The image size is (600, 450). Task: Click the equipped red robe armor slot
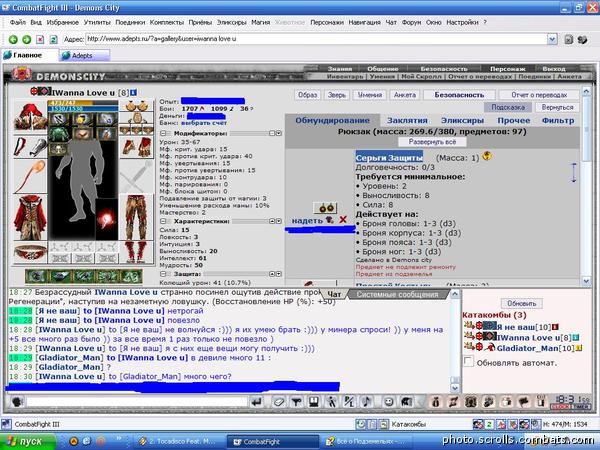pyautogui.click(x=30, y=217)
